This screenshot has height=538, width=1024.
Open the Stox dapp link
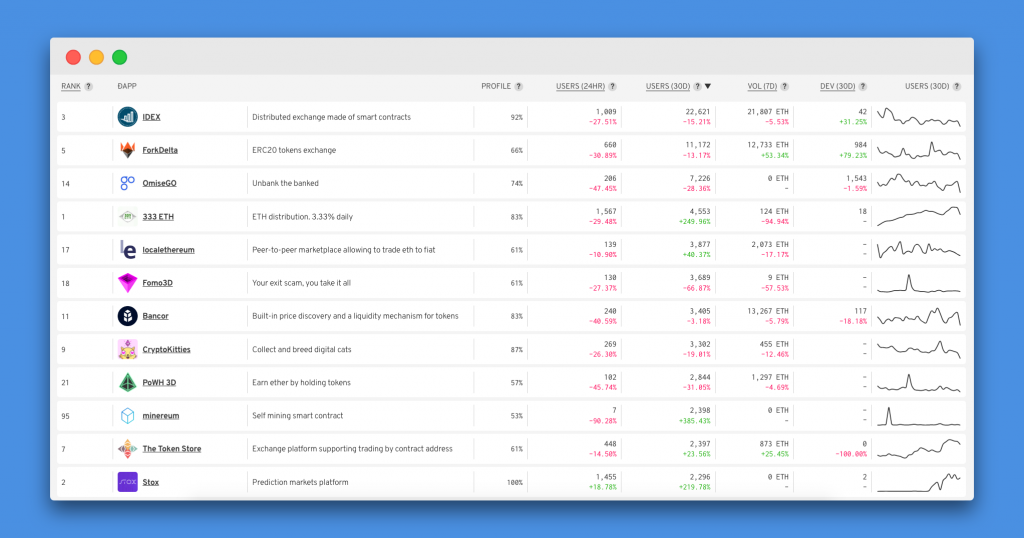(x=151, y=482)
